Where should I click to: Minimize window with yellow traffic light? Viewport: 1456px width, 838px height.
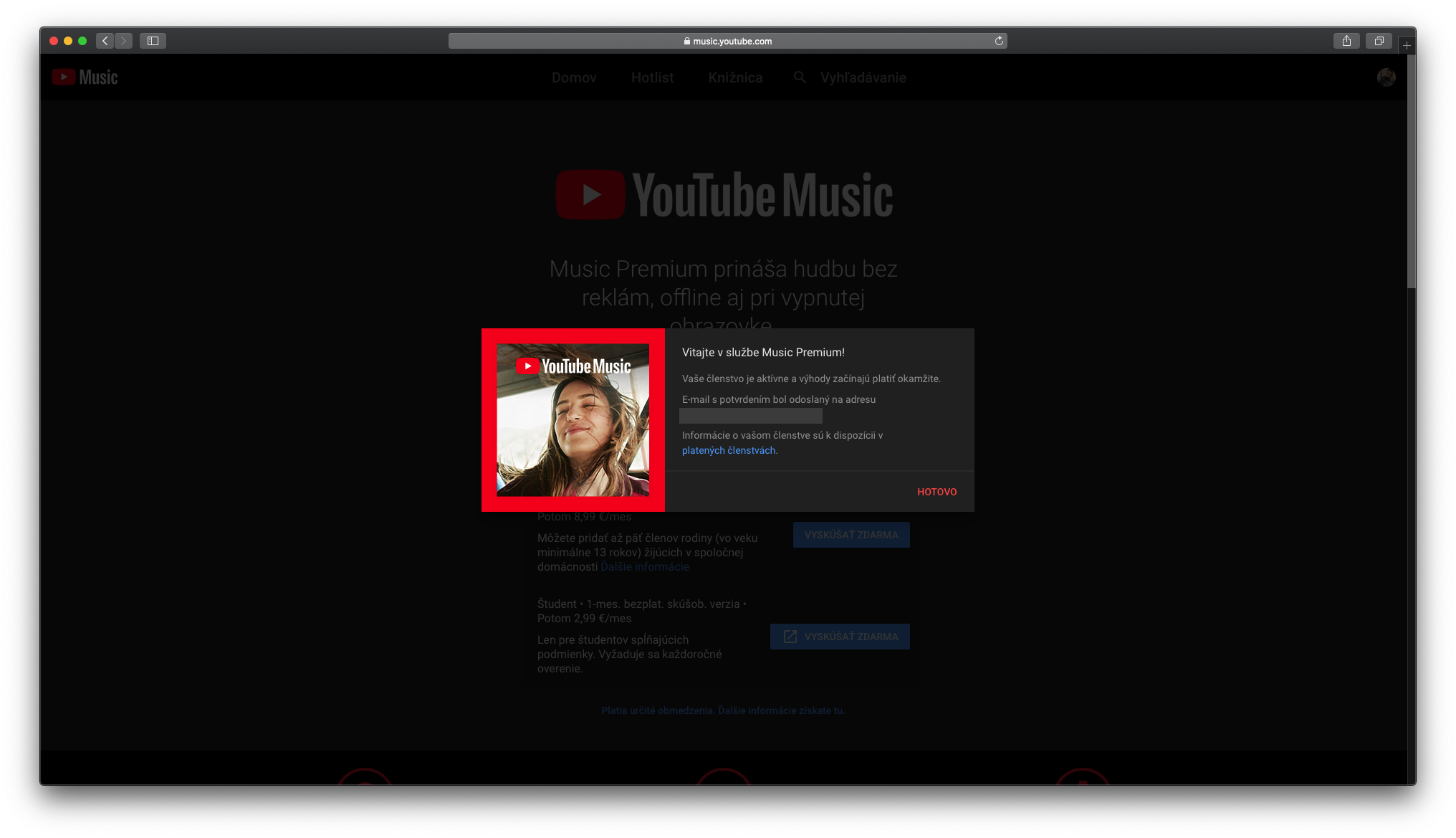tap(68, 41)
